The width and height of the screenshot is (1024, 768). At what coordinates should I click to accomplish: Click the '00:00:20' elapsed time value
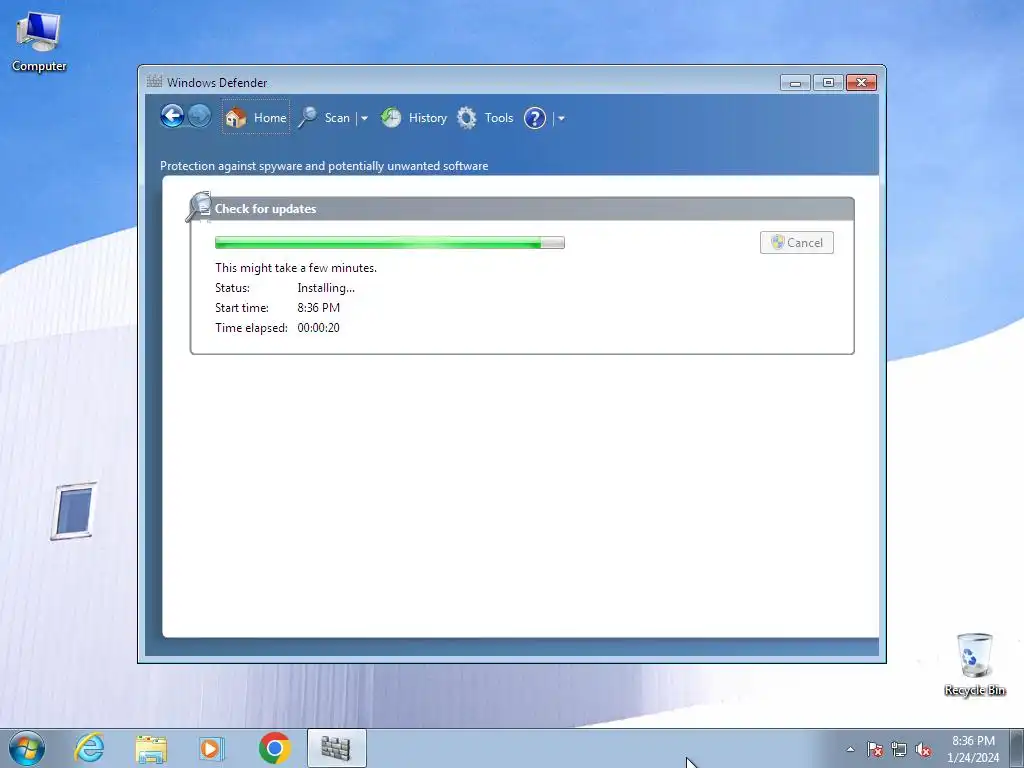coord(319,328)
